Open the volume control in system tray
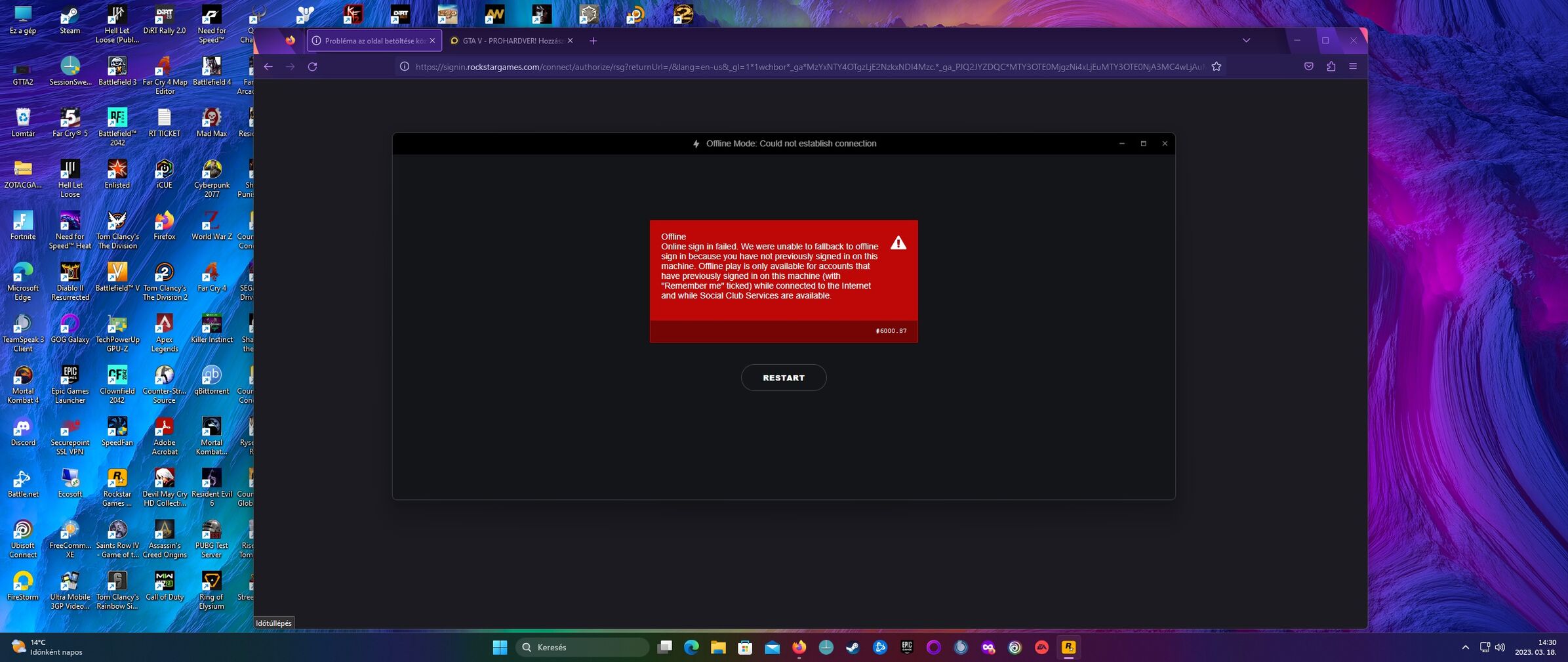 pos(1500,648)
